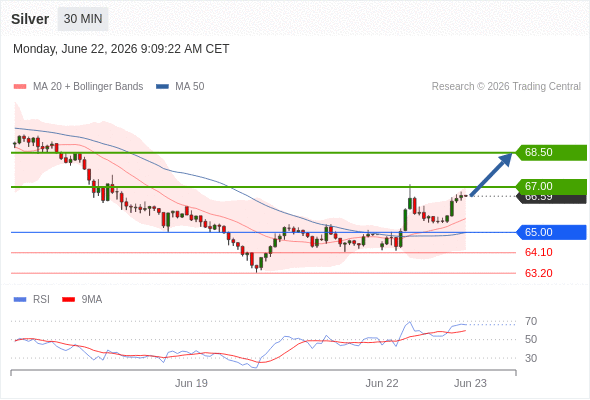Click the MA 50 legend blue swatch
The height and width of the screenshot is (400, 590).
point(163,87)
